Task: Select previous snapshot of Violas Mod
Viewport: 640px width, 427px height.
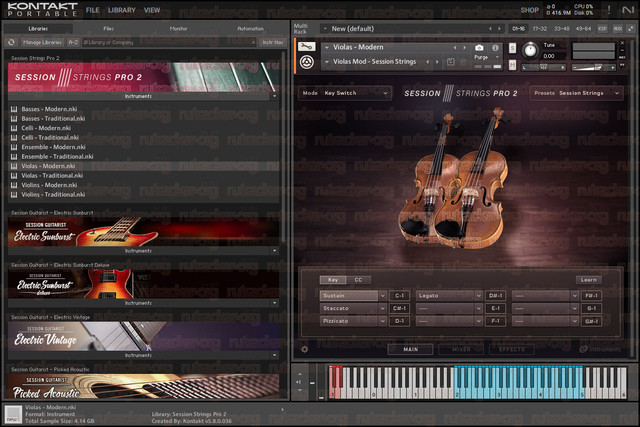Action: (428, 62)
